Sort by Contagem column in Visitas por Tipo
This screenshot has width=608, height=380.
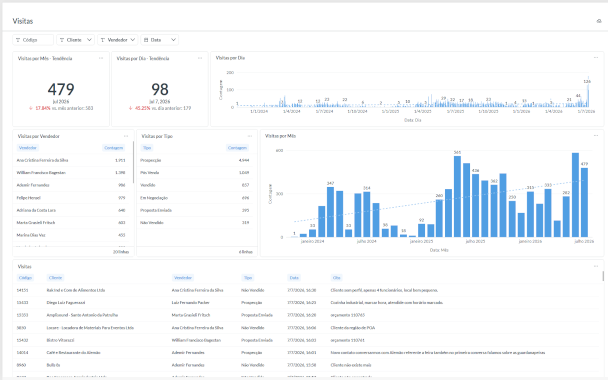[237, 148]
